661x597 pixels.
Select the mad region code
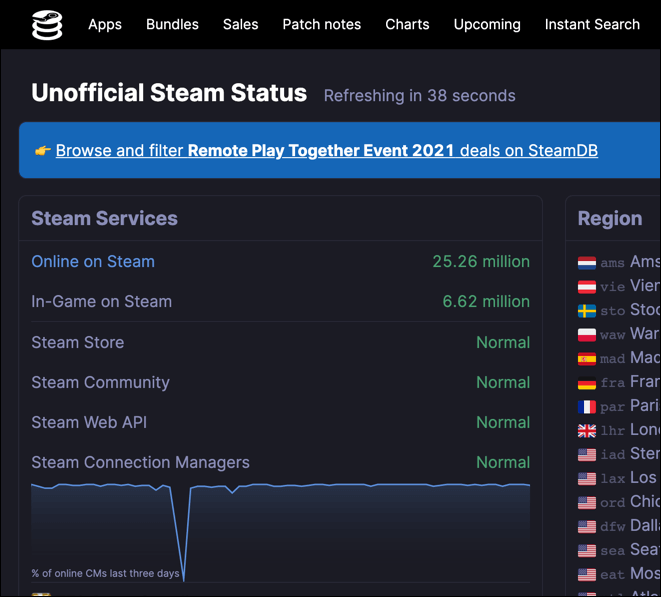coord(613,359)
